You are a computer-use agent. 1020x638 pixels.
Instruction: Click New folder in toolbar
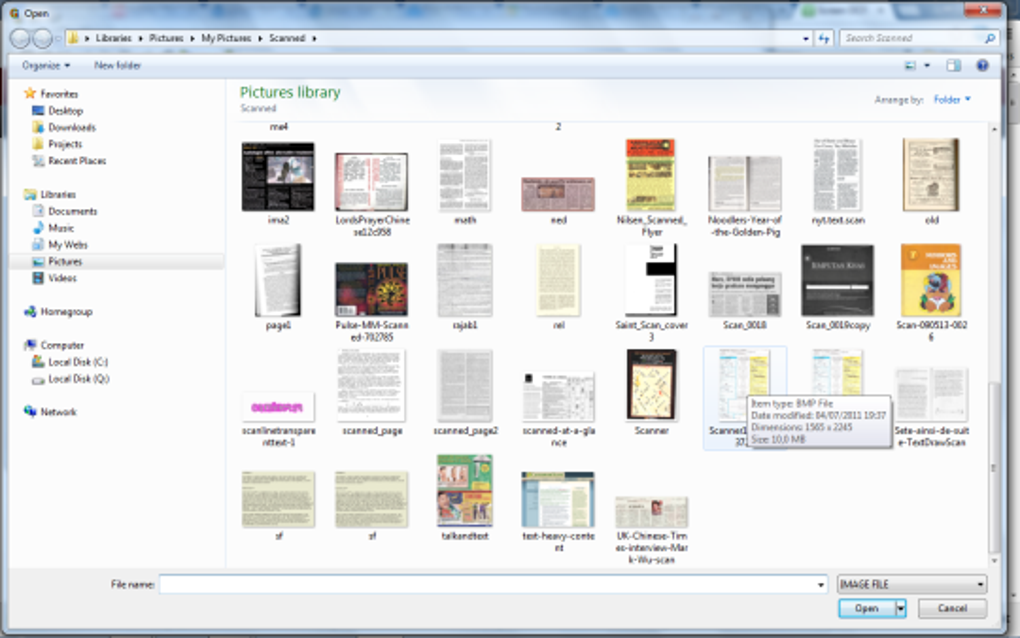coord(117,65)
